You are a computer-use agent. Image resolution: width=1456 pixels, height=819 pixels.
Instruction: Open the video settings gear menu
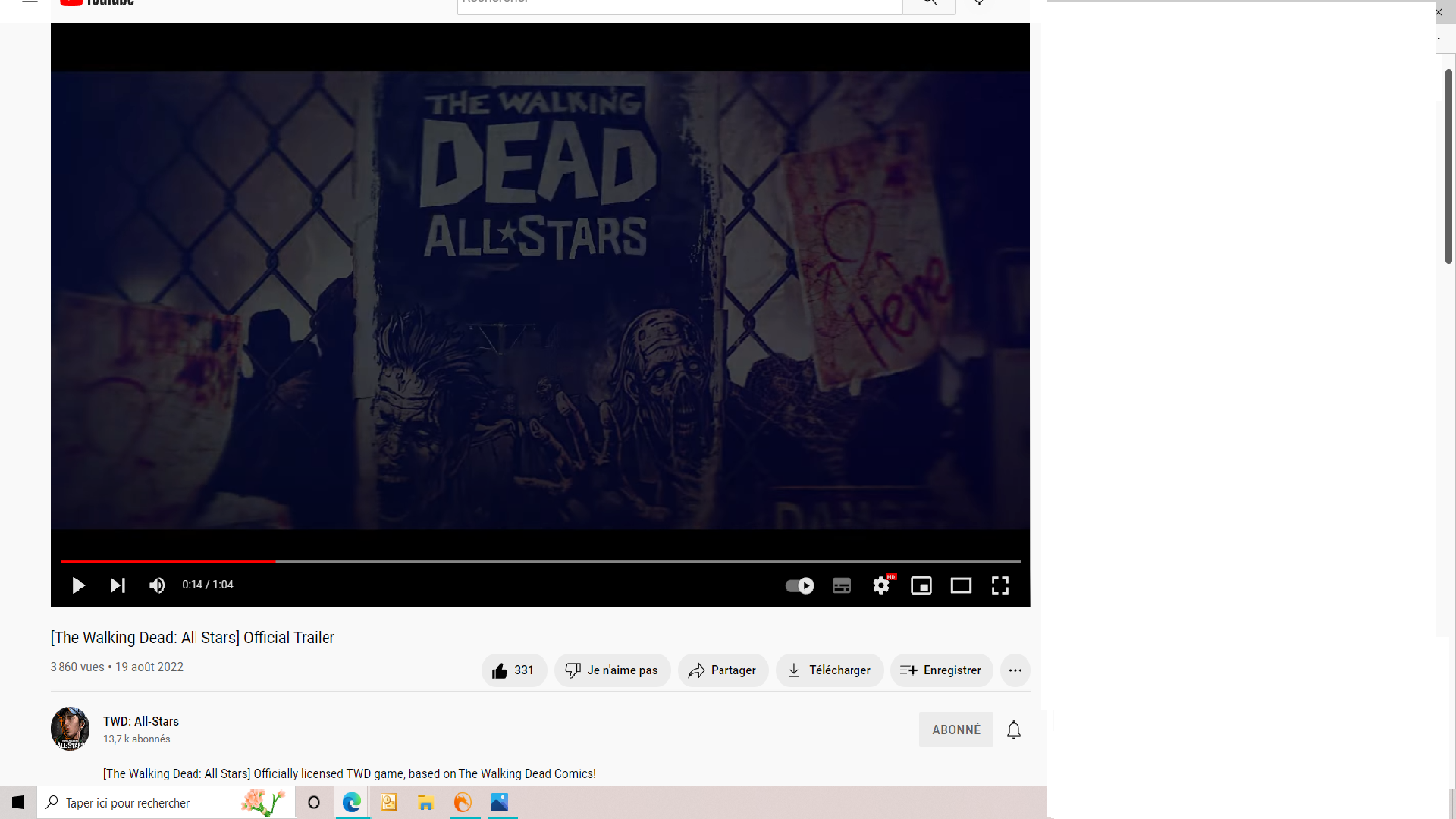pyautogui.click(x=881, y=585)
